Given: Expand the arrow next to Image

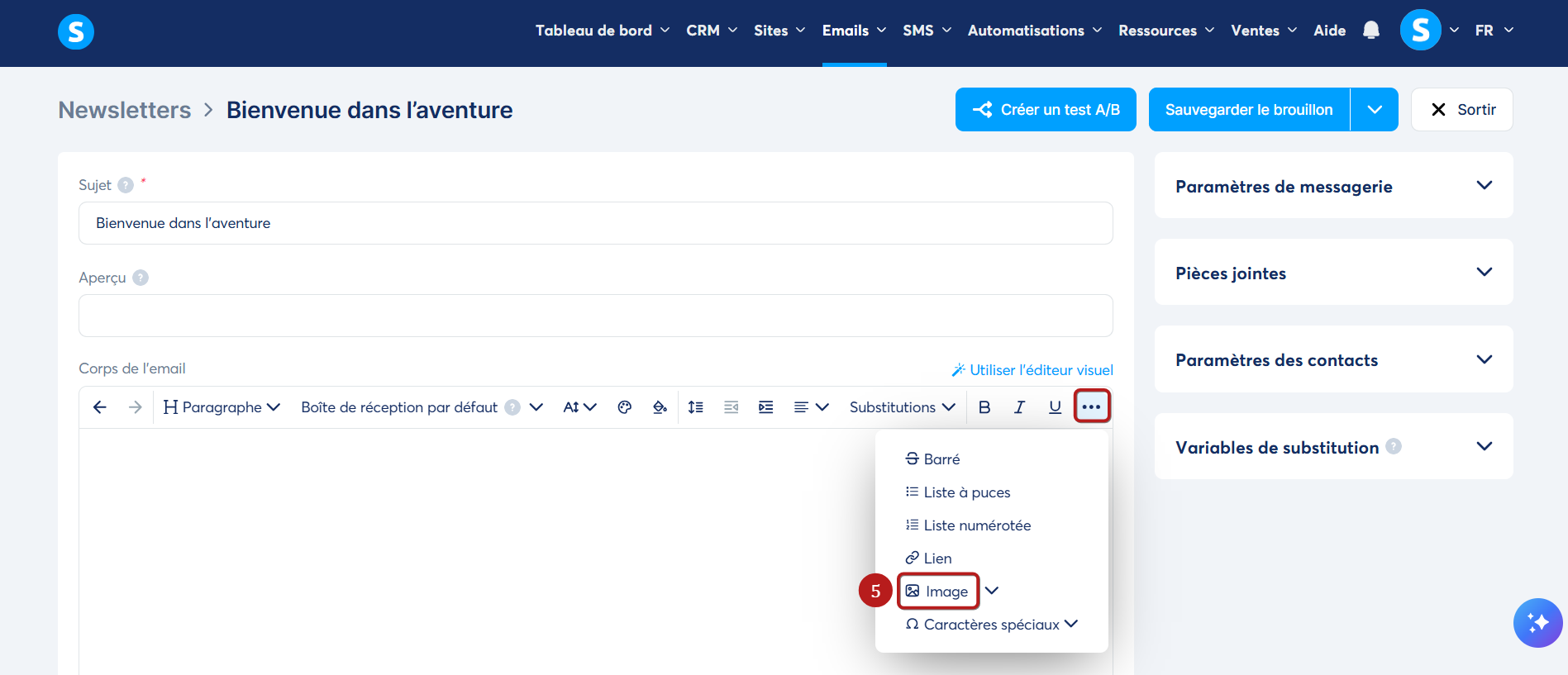Looking at the screenshot, I should tap(992, 591).
